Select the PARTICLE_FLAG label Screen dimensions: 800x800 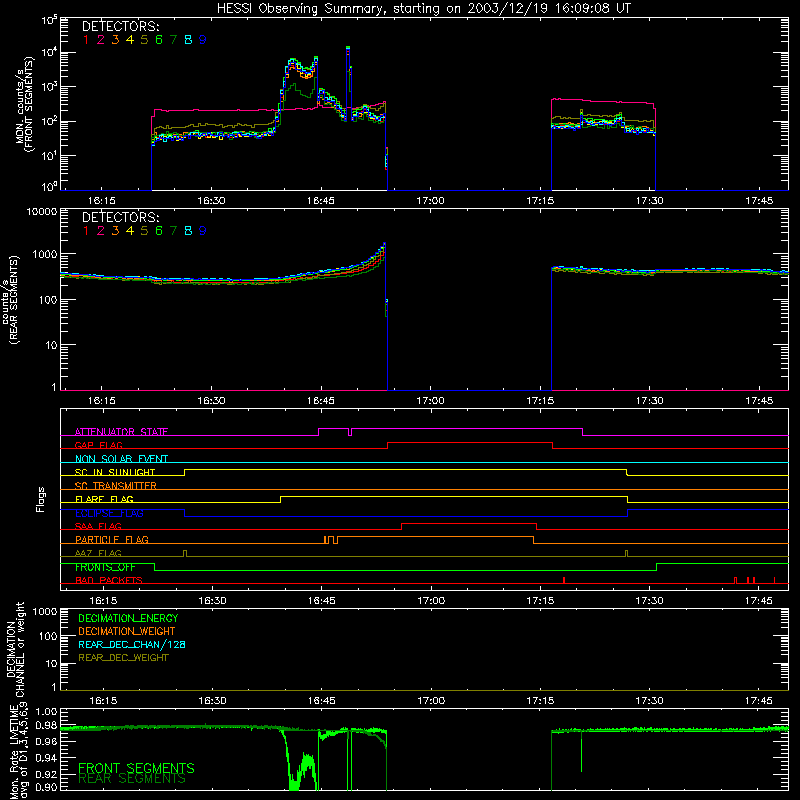click(x=112, y=540)
